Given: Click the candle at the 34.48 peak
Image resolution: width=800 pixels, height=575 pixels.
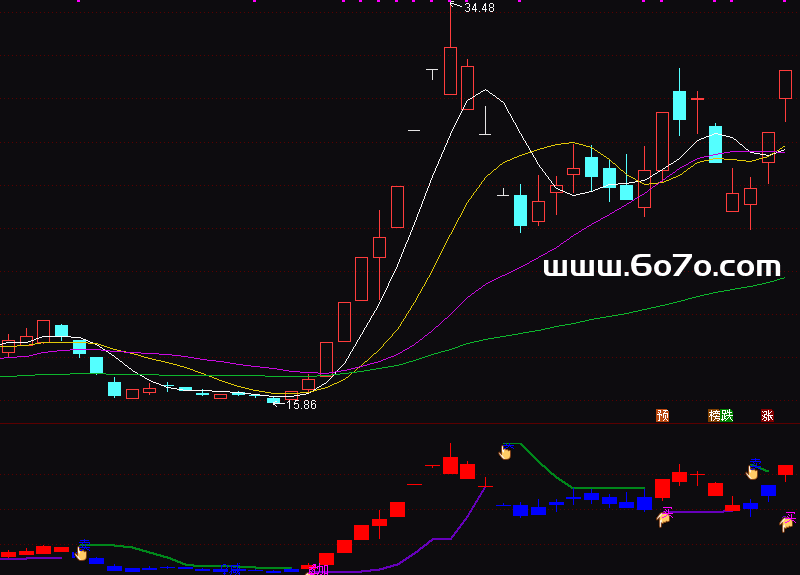Looking at the screenshot, I should (451, 70).
